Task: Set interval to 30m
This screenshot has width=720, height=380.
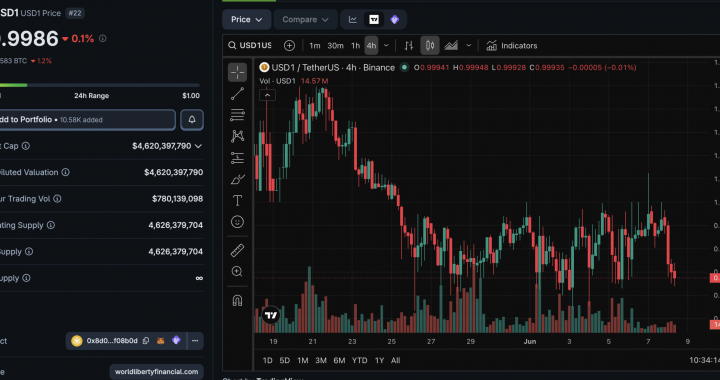Action: [x=335, y=45]
